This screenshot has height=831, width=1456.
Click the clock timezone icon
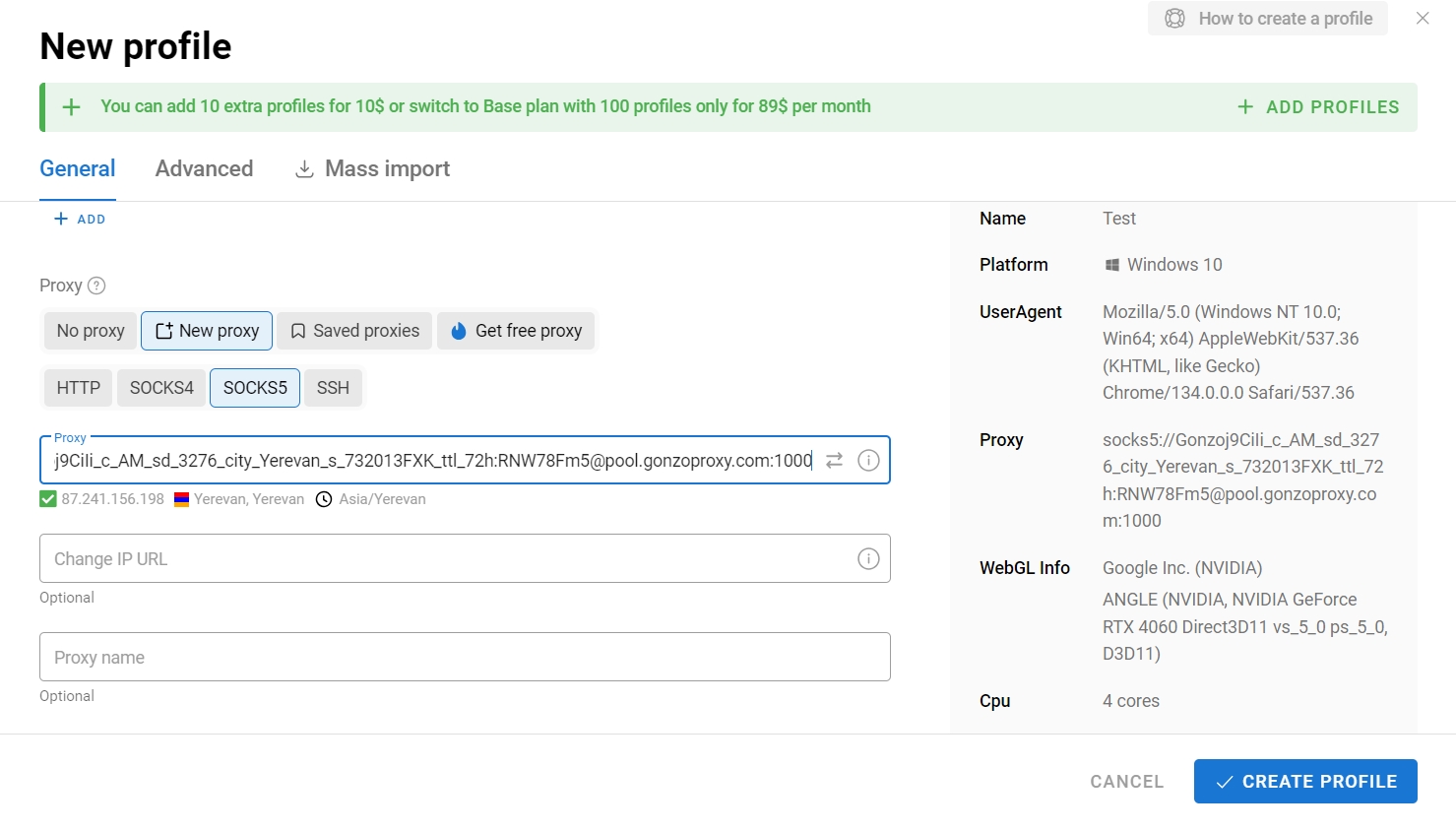pyautogui.click(x=324, y=499)
